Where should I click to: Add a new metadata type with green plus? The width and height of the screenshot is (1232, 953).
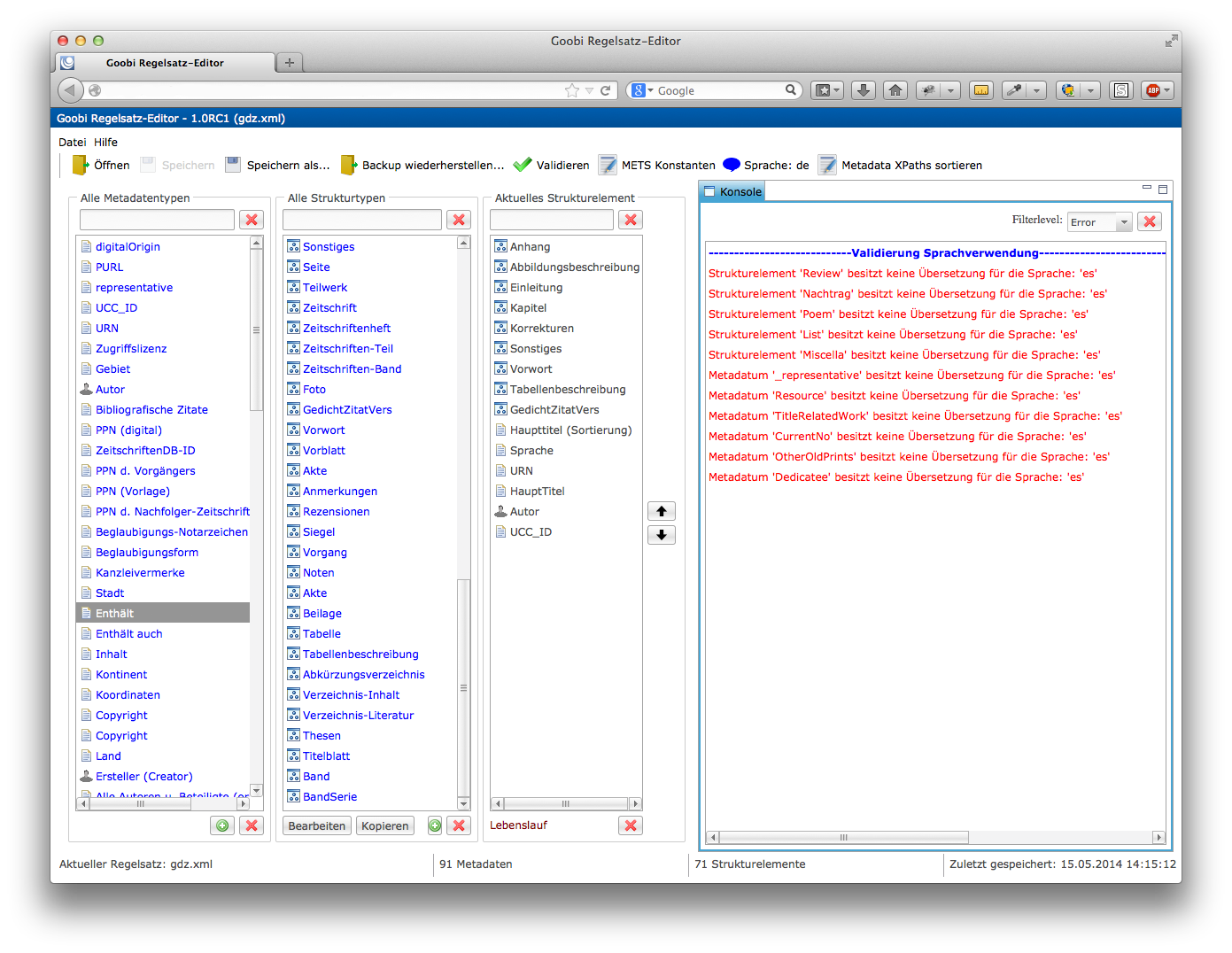222,825
